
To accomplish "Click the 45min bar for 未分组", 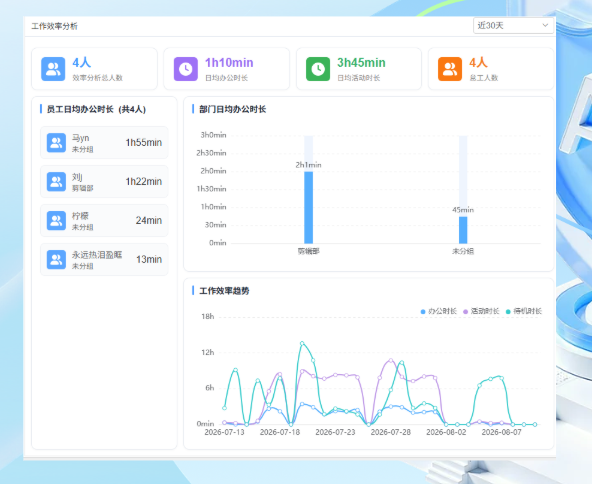I will (x=463, y=230).
